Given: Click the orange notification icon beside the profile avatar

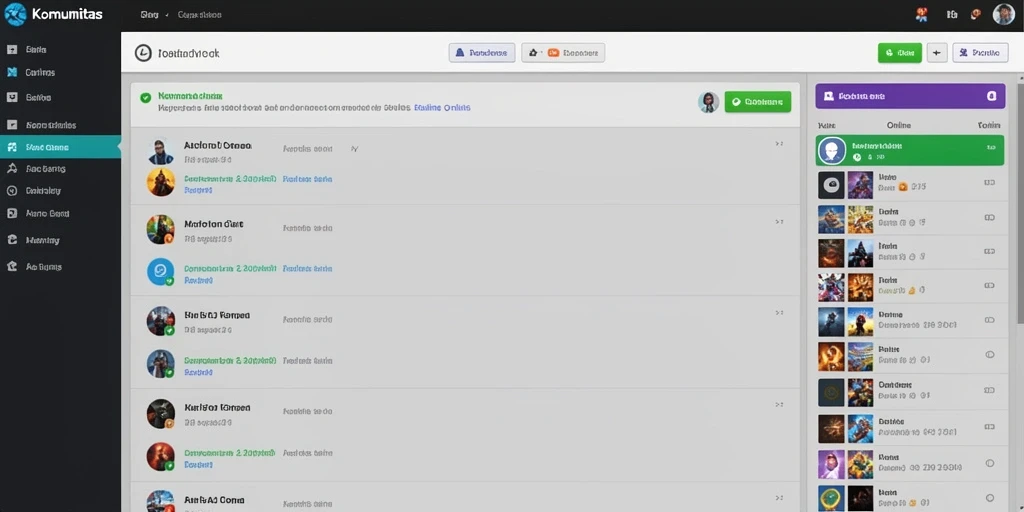Looking at the screenshot, I should click(976, 14).
